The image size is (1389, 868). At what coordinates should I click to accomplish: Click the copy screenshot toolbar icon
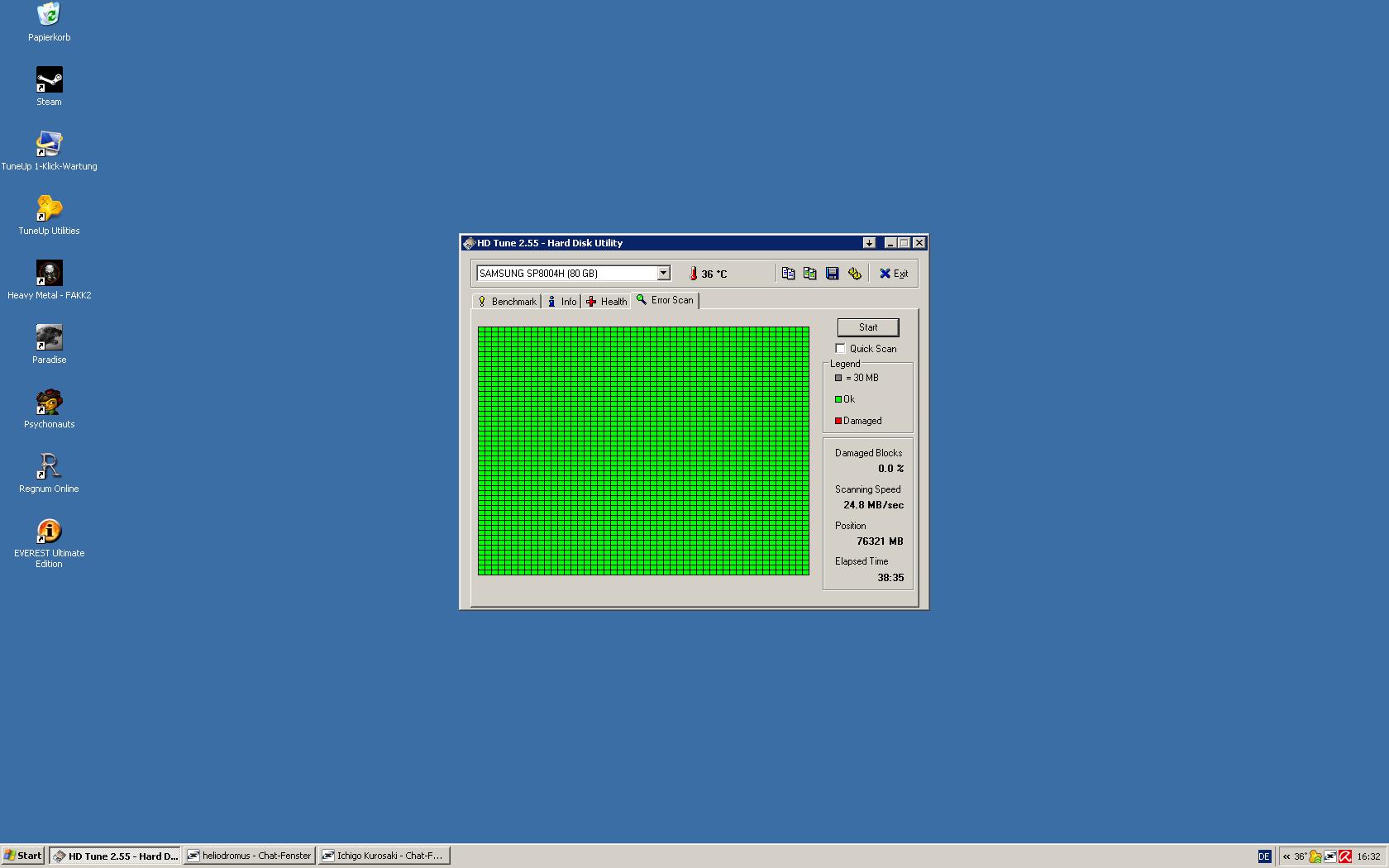[x=810, y=274]
